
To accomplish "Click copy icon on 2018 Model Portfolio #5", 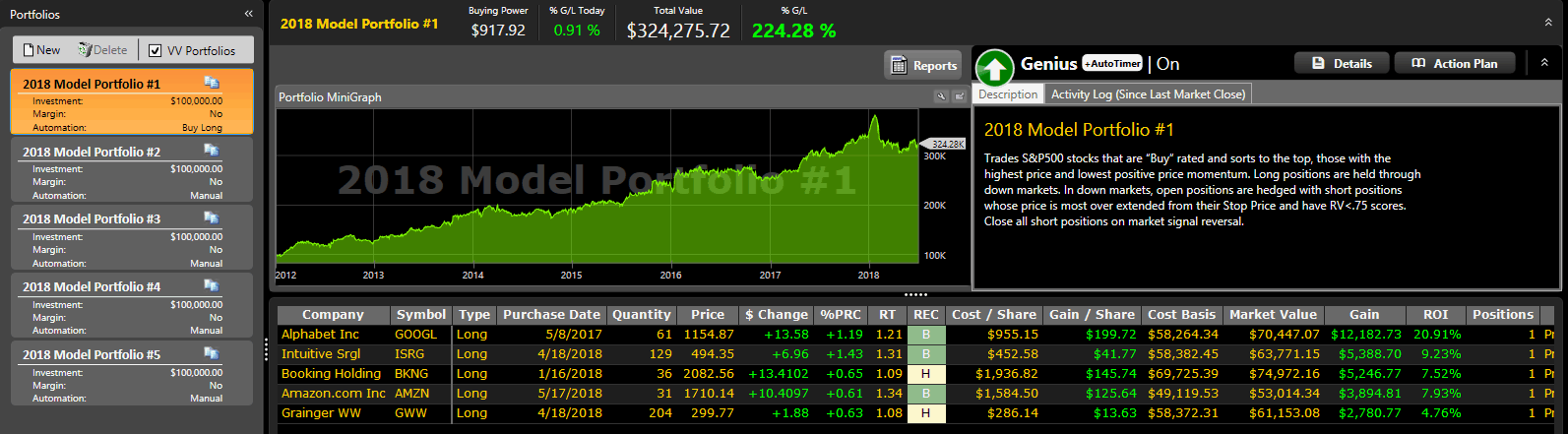I will pos(211,353).
